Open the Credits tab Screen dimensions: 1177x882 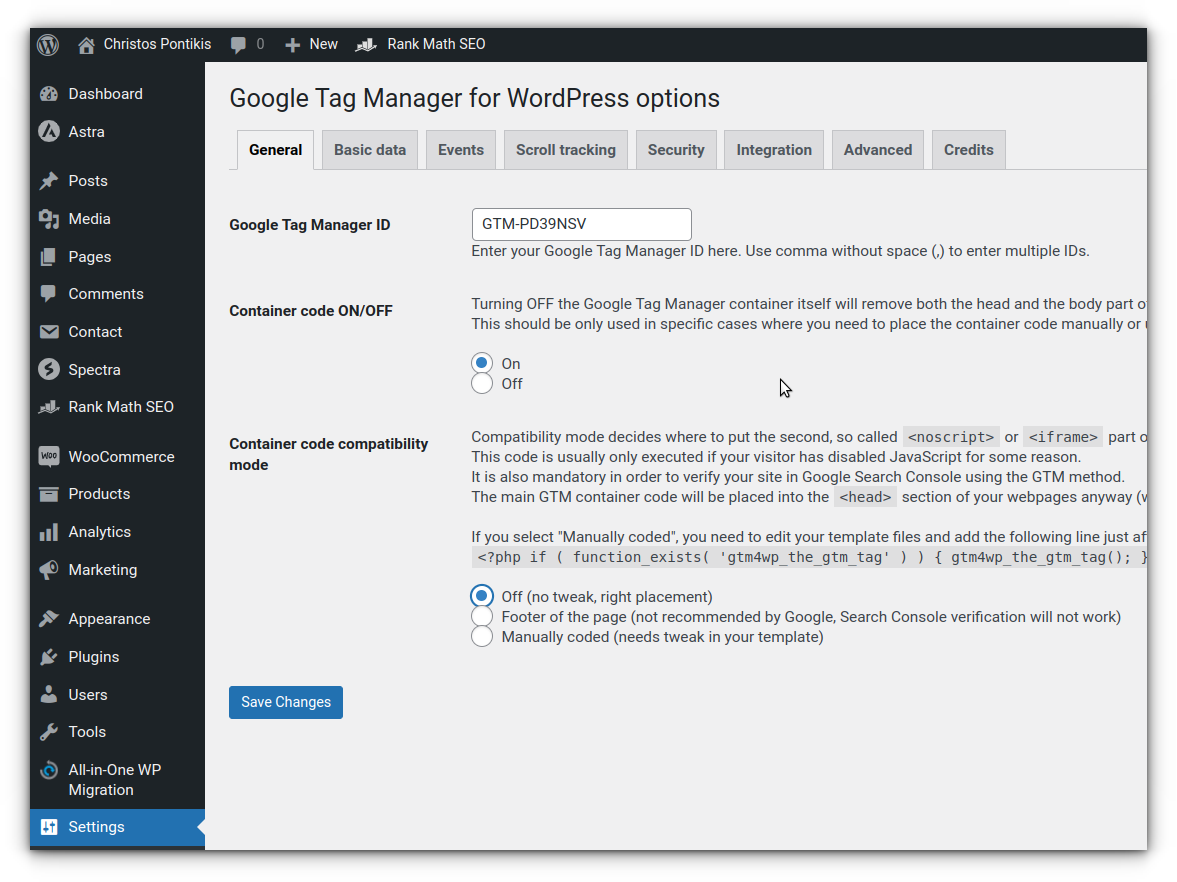click(968, 150)
